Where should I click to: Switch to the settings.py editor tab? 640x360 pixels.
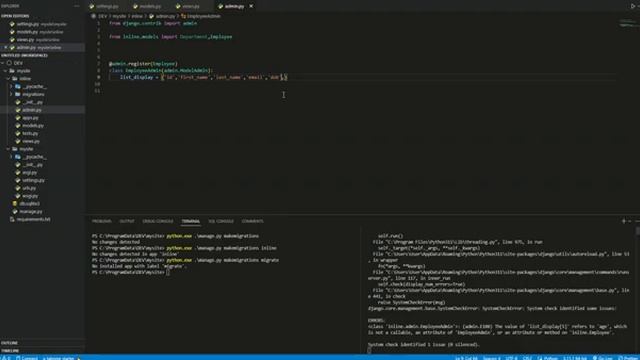(x=107, y=6)
